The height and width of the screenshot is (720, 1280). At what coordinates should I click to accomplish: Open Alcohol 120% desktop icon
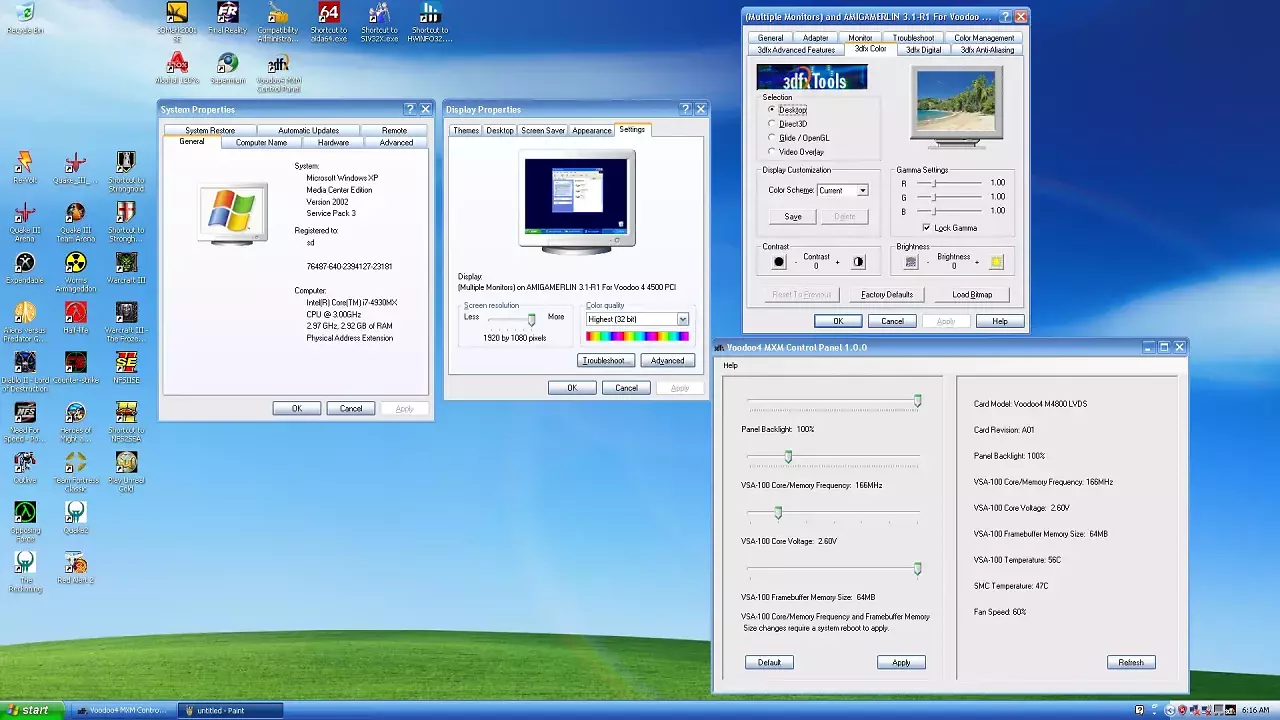pyautogui.click(x=177, y=68)
